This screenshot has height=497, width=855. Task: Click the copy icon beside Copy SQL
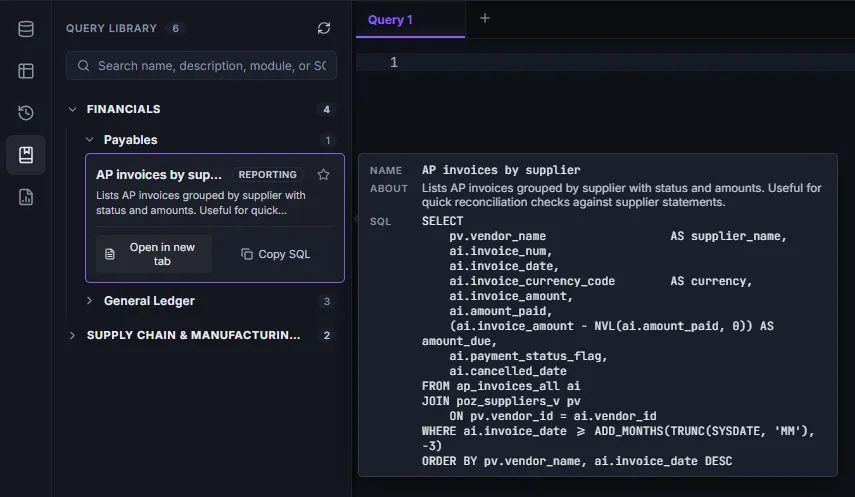tap(247, 254)
